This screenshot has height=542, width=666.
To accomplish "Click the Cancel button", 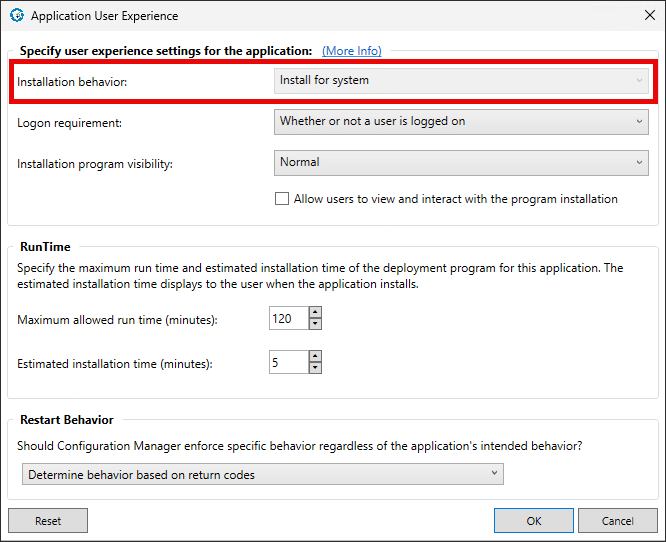I will 617,521.
